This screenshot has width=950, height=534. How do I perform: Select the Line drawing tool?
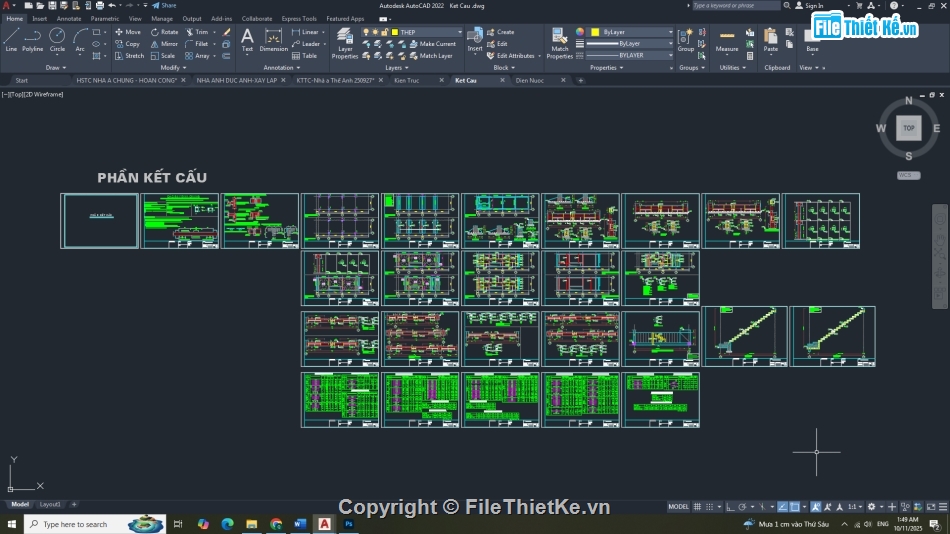coord(11,38)
